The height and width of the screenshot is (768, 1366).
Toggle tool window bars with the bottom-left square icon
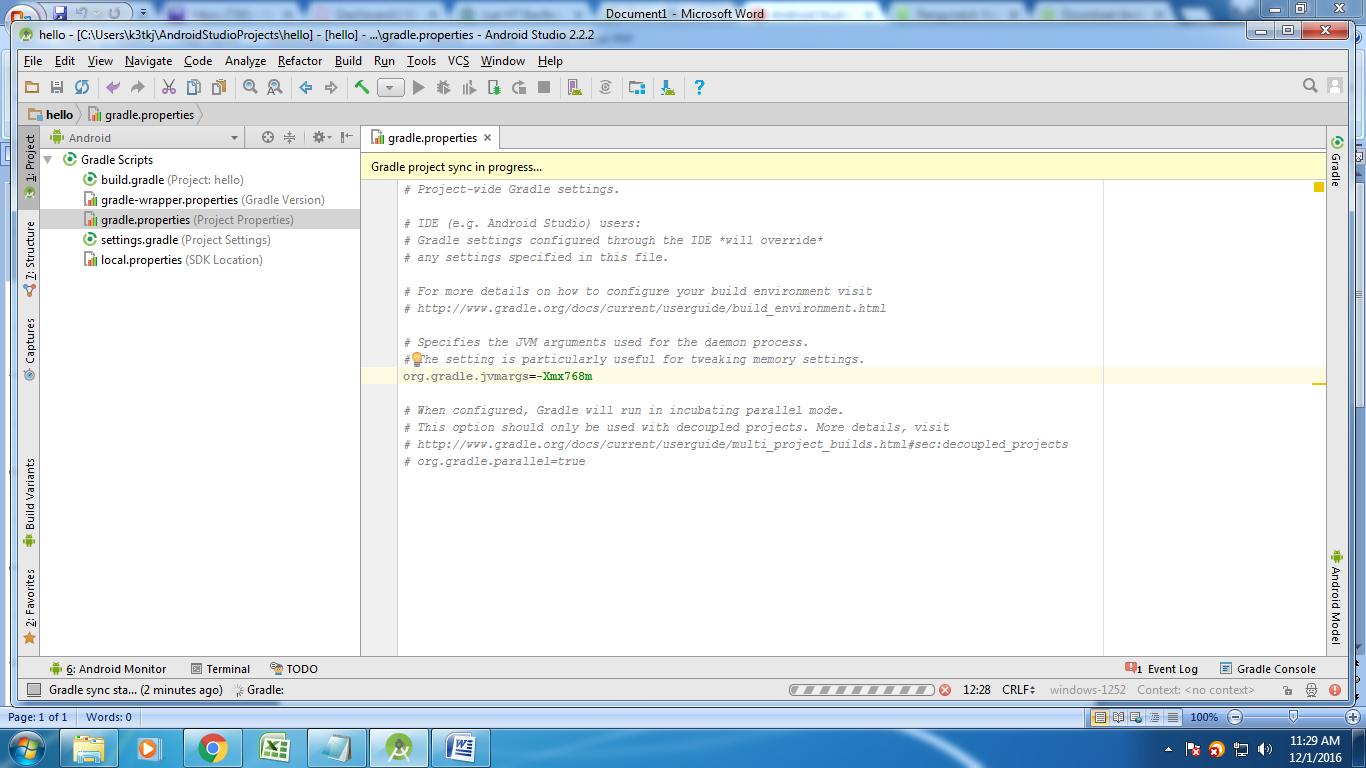pyautogui.click(x=34, y=690)
